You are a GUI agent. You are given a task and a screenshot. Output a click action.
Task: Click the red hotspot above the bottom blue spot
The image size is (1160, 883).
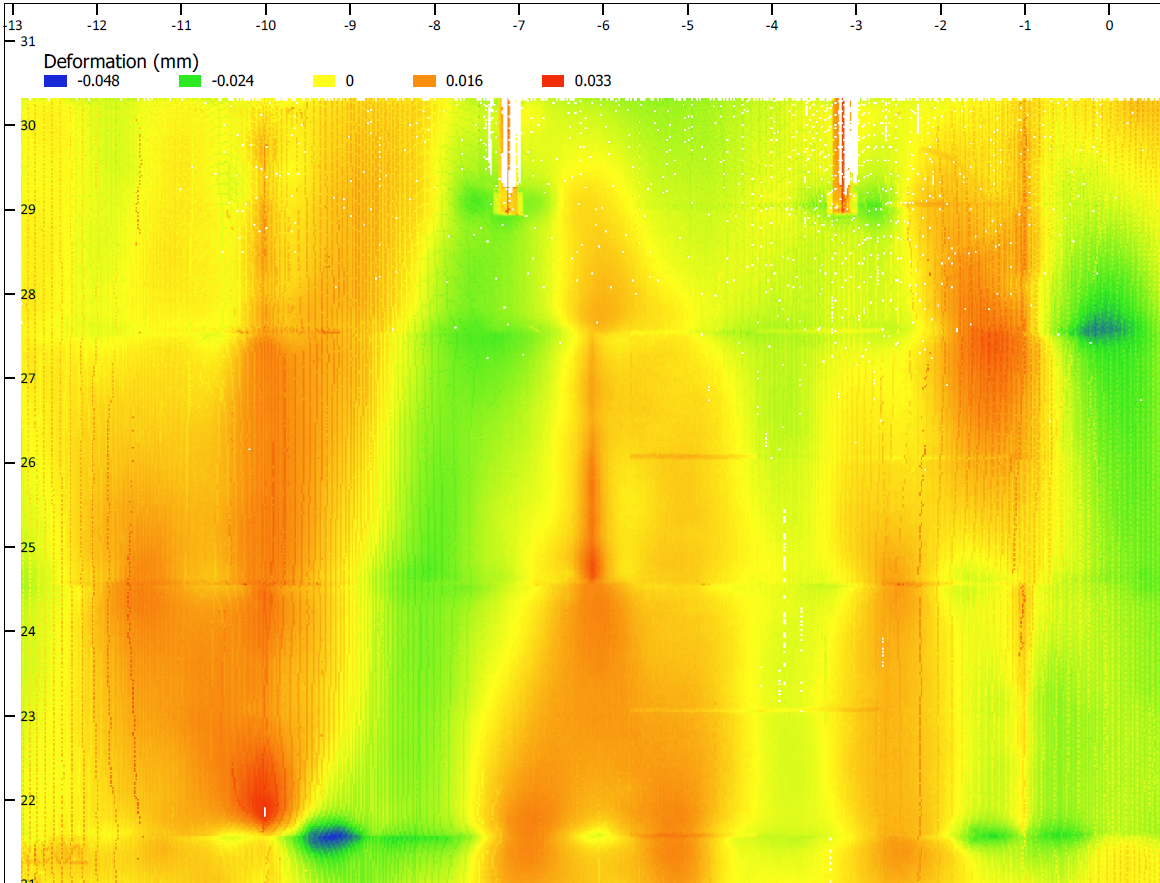pos(262,782)
